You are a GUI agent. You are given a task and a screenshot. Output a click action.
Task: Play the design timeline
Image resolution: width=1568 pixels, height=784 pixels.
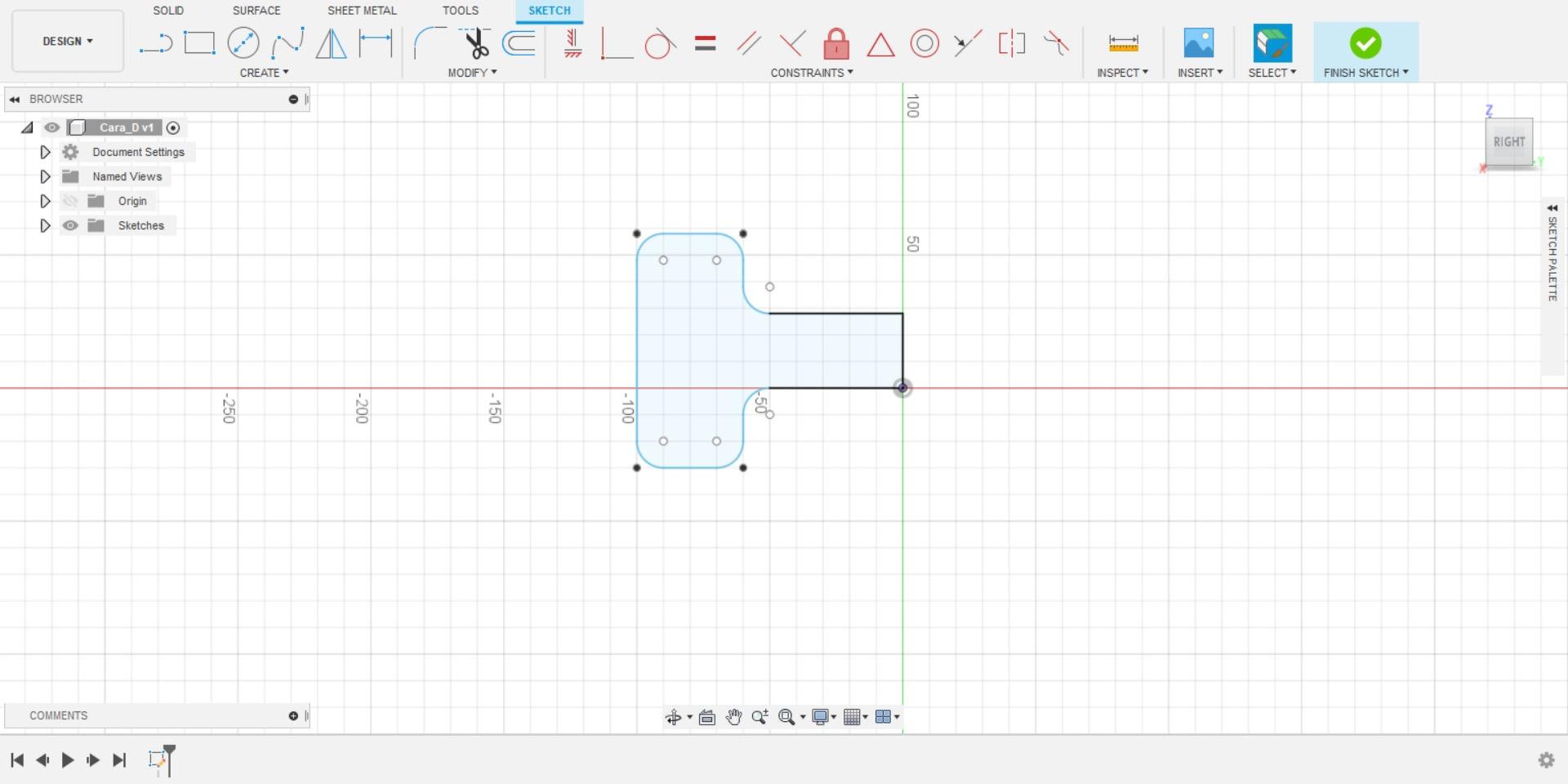click(x=68, y=760)
